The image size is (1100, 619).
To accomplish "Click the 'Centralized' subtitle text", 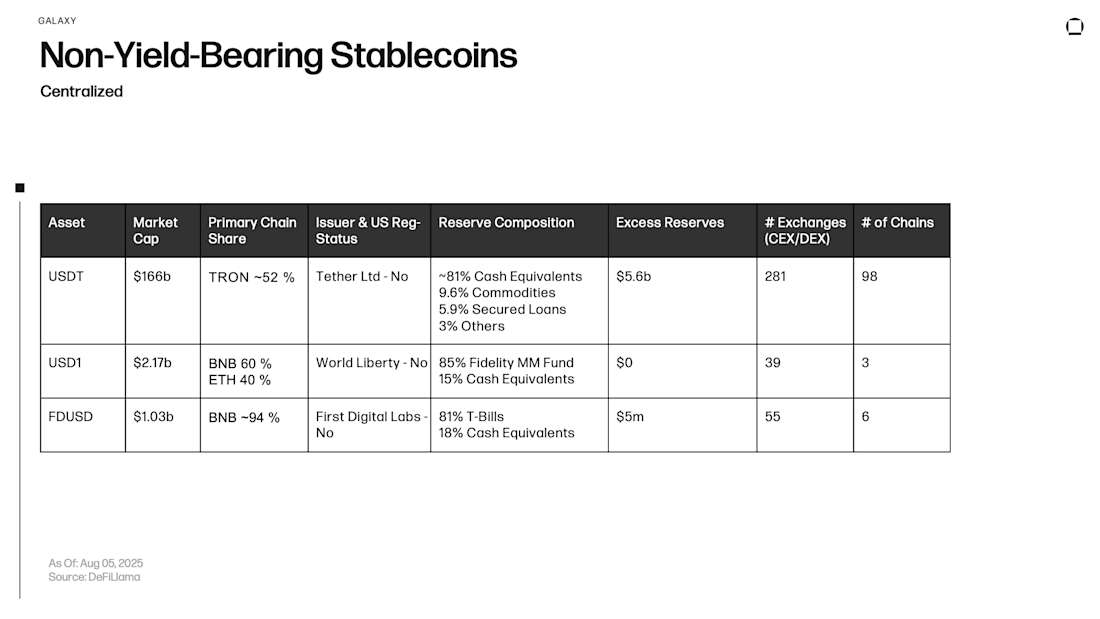I will [x=82, y=91].
